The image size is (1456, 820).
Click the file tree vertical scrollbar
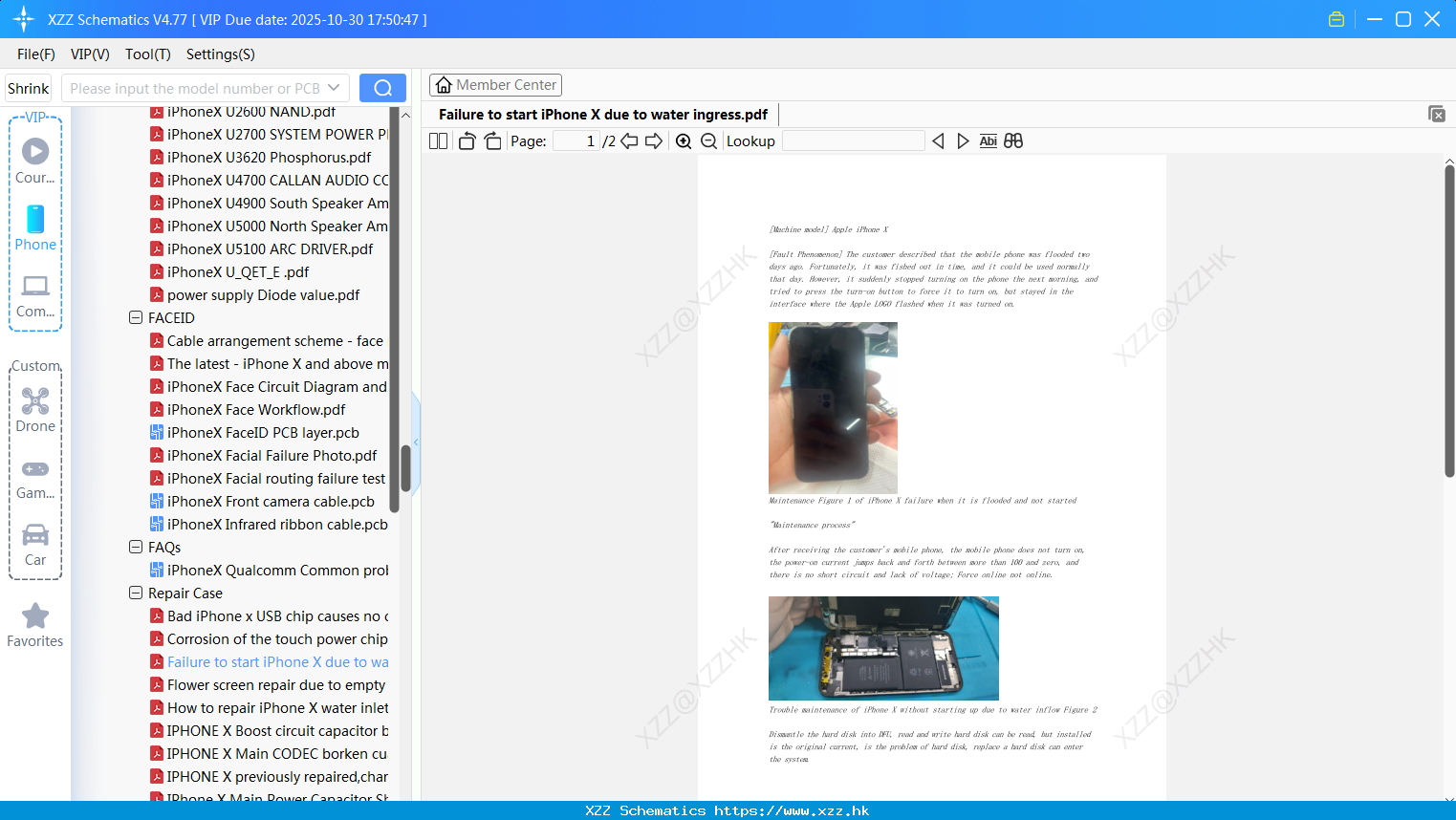pyautogui.click(x=405, y=467)
